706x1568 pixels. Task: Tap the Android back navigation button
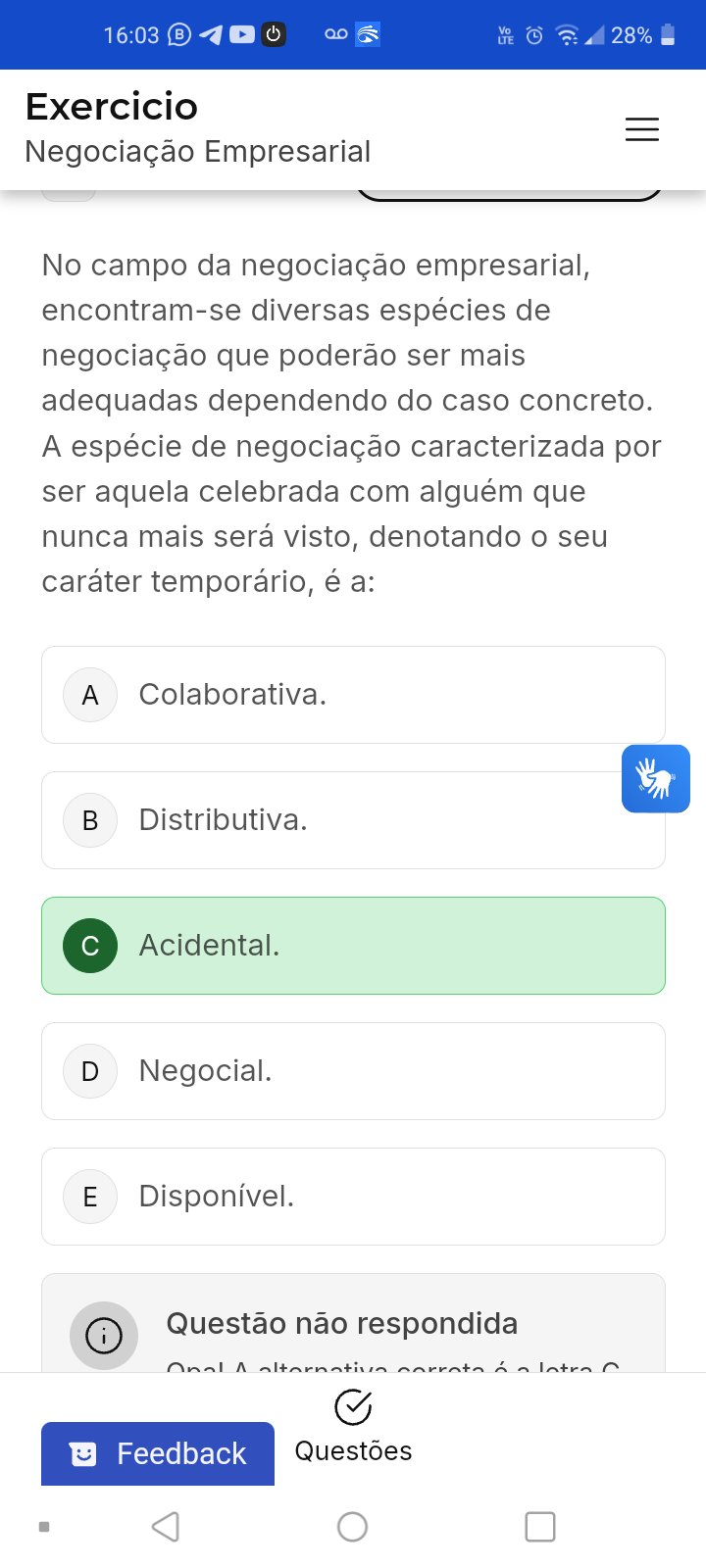tap(166, 1526)
